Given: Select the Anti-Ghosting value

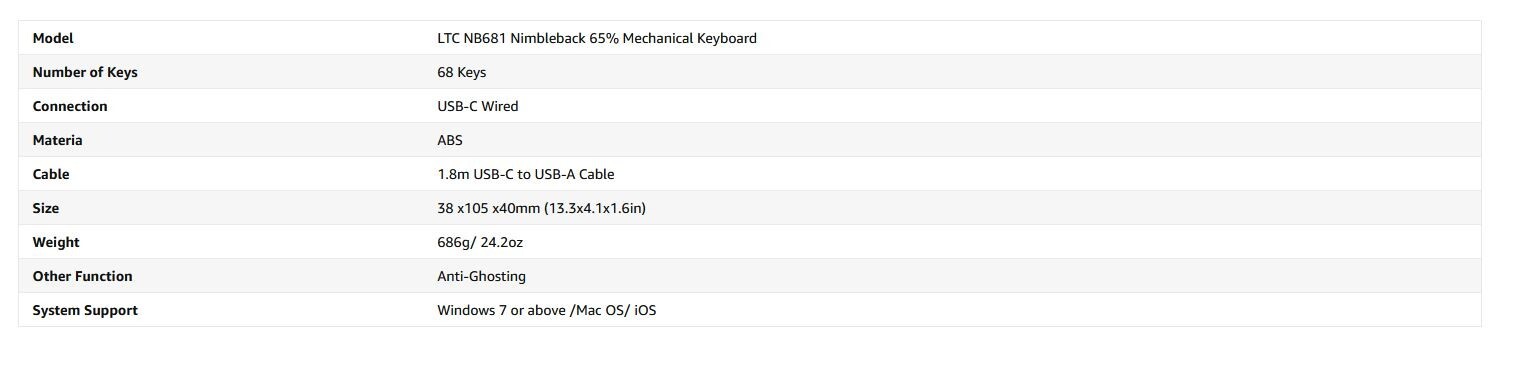Looking at the screenshot, I should [481, 276].
